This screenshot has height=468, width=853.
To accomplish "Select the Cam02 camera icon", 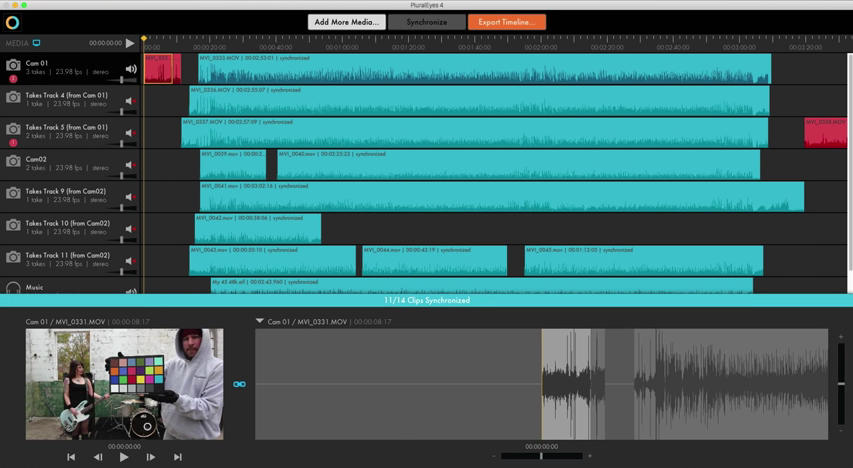I will [x=13, y=161].
